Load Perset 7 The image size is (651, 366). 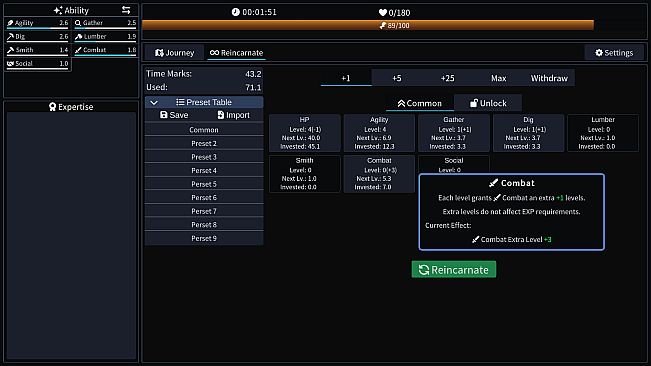point(204,211)
